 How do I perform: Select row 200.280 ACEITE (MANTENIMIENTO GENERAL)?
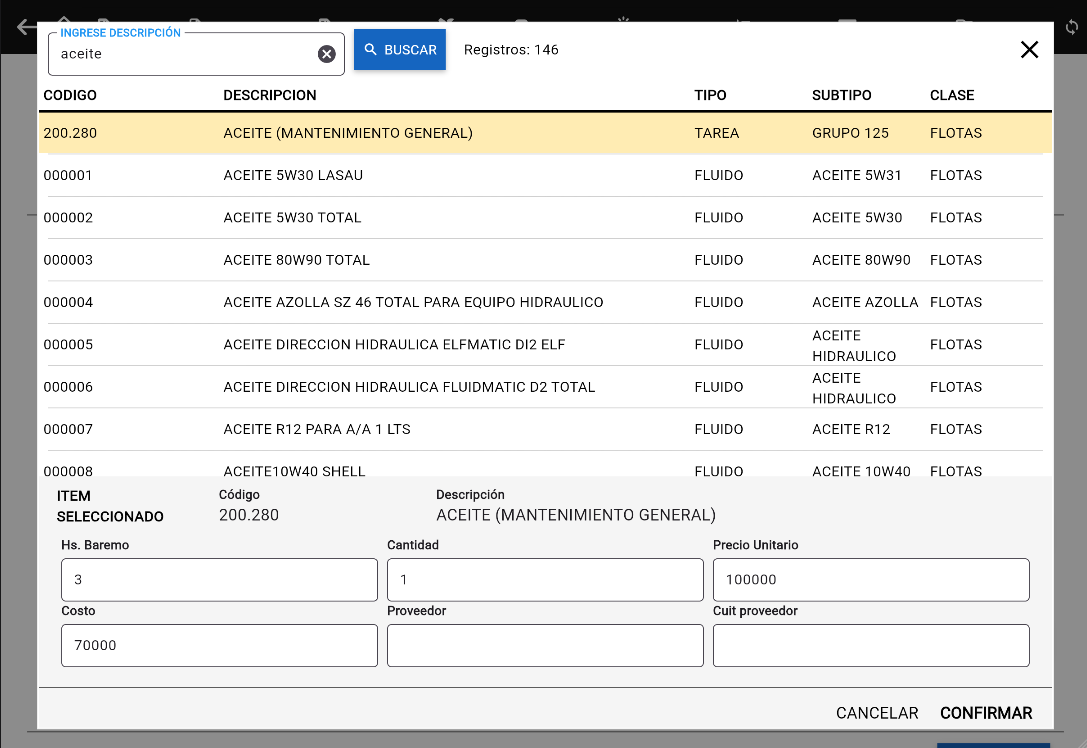point(545,133)
